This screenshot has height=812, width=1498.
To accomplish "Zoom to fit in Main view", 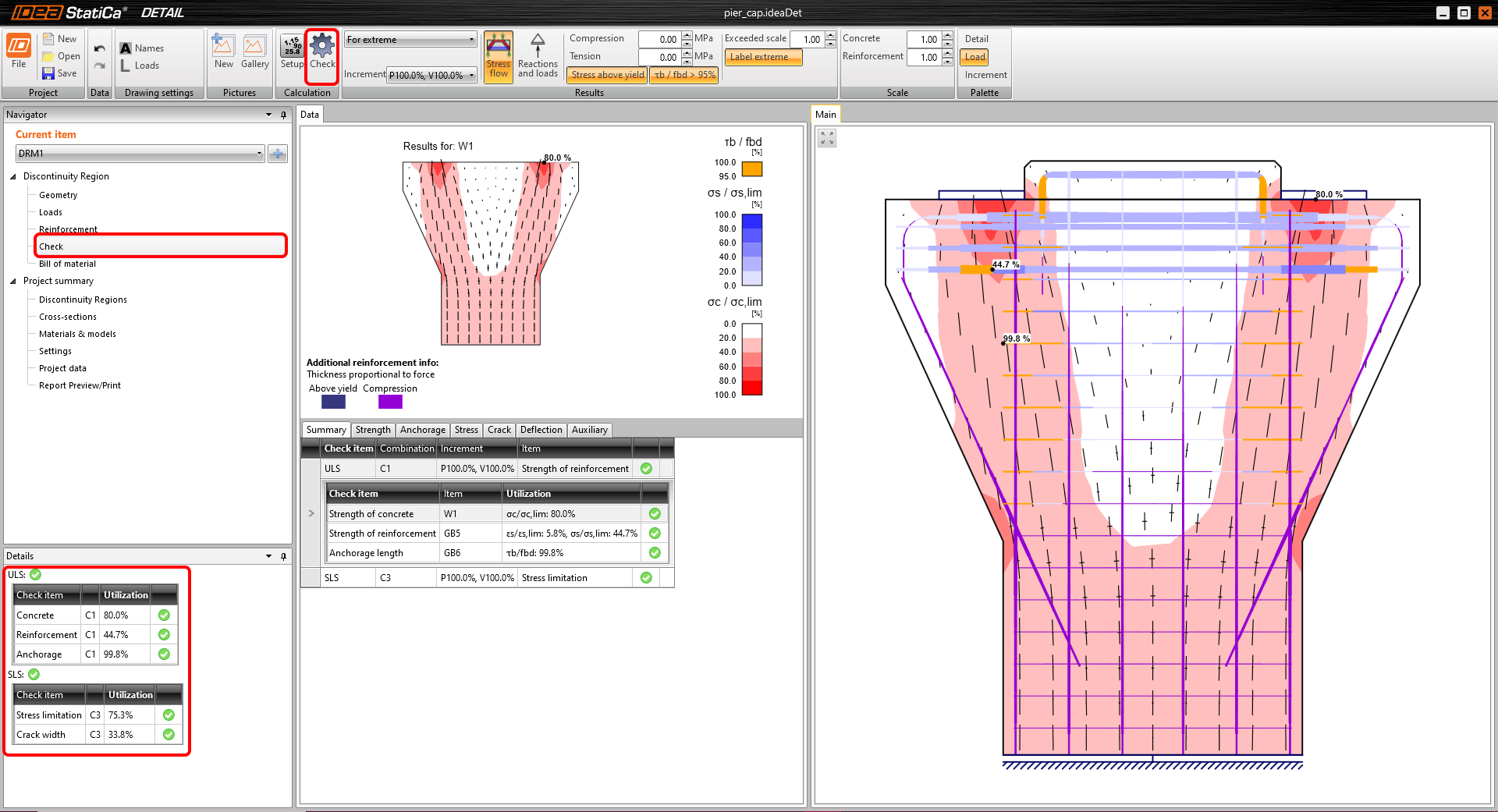I will (827, 139).
